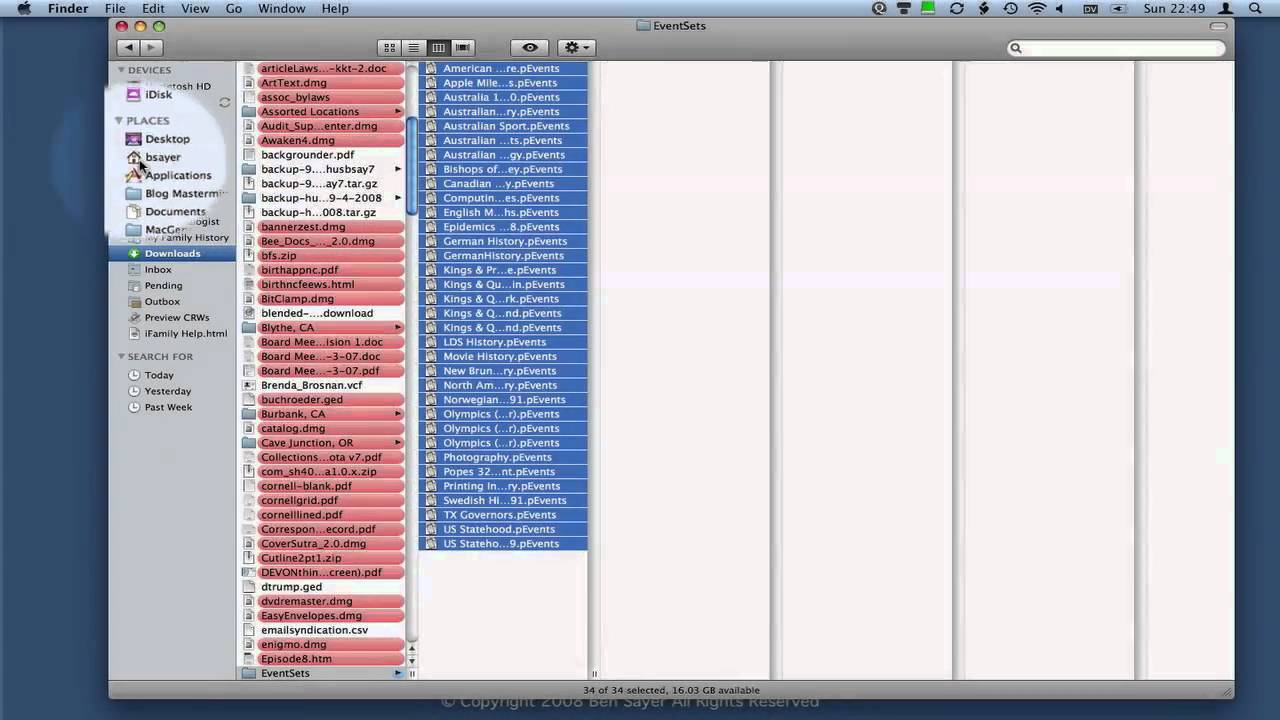1280x720 pixels.
Task: Click the Wi-Fi status icon
Action: pyautogui.click(x=1036, y=8)
